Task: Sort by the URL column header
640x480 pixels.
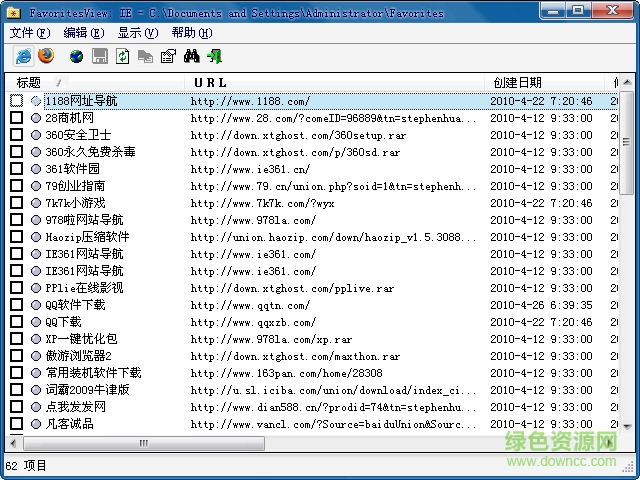Action: 334,83
